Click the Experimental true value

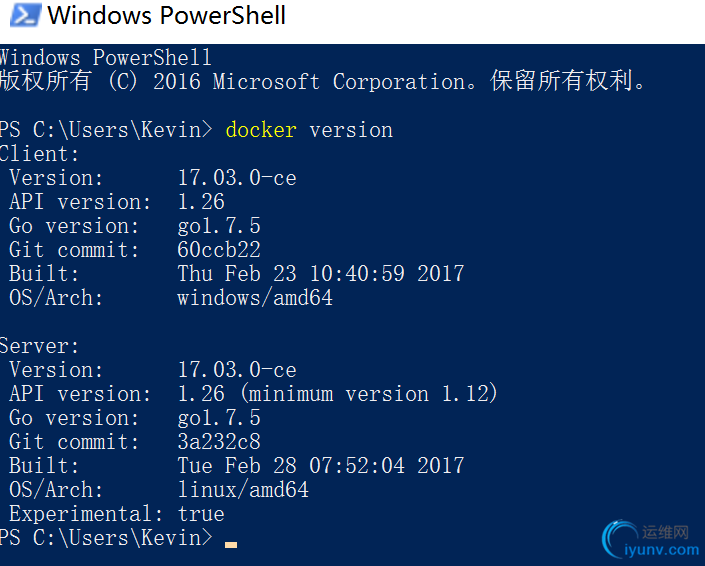click(201, 513)
